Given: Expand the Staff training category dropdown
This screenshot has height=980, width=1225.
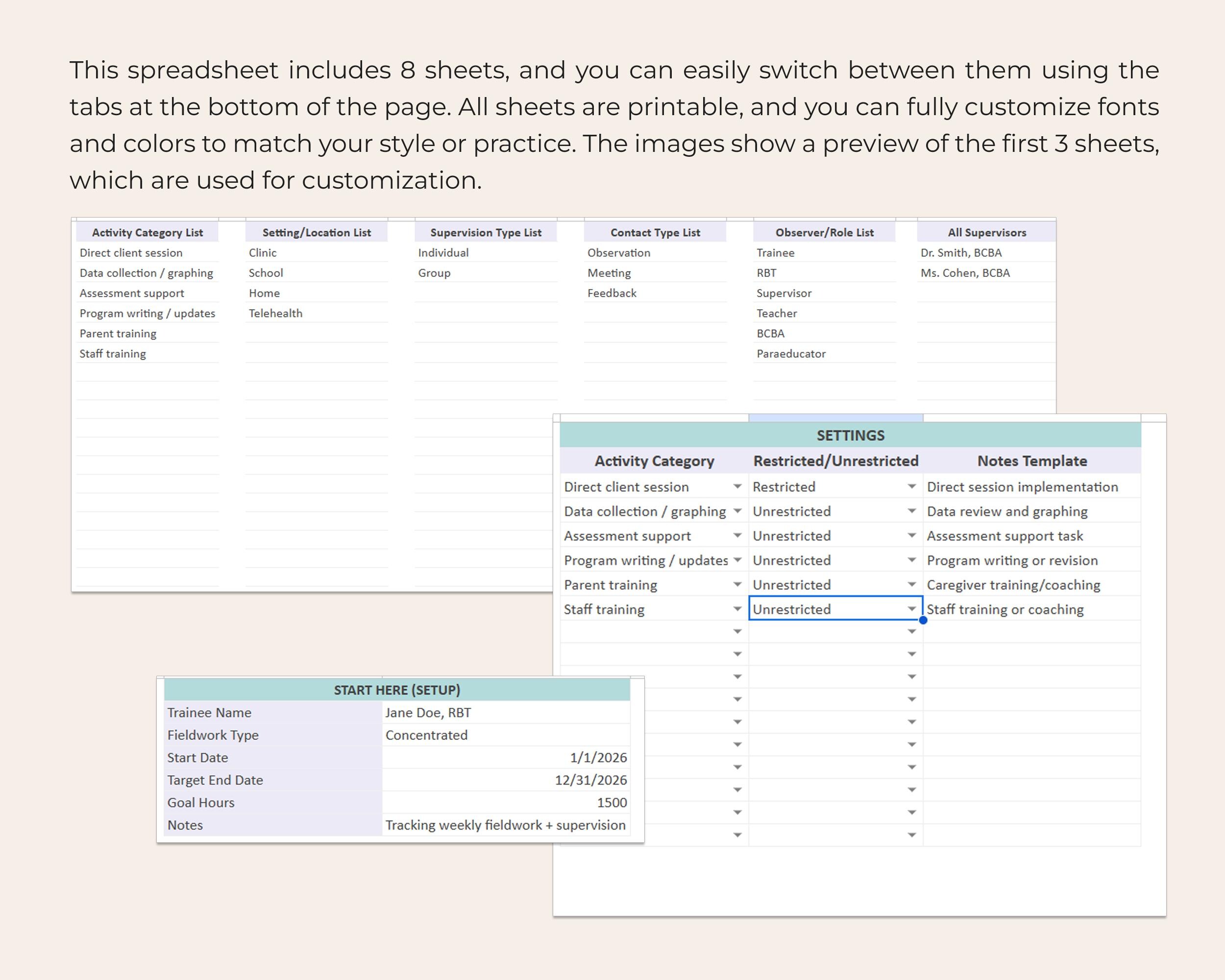Looking at the screenshot, I should [x=737, y=609].
